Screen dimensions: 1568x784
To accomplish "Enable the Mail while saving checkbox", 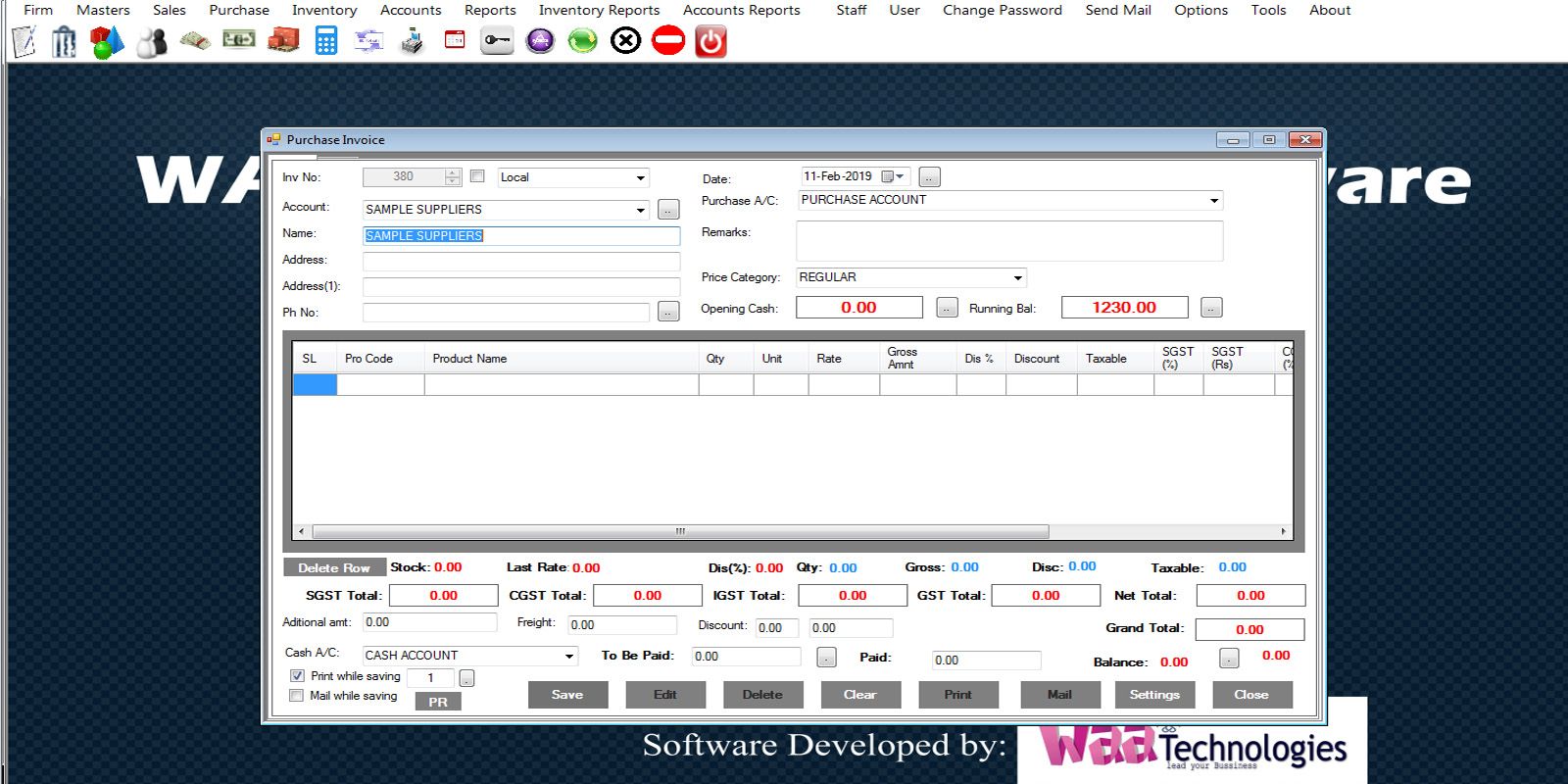I will [297, 696].
